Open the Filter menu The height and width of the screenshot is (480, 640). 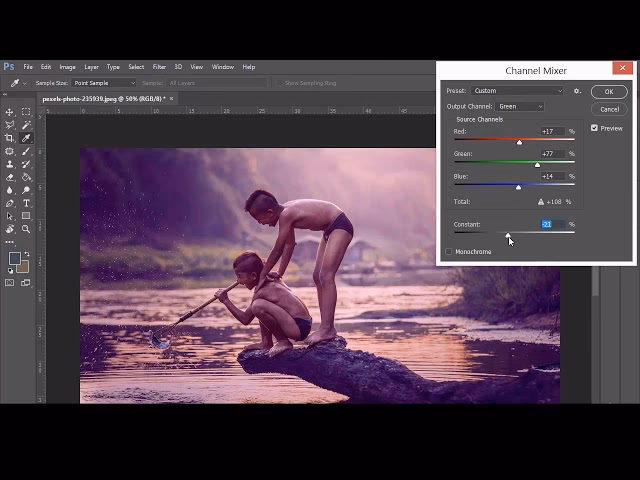point(159,67)
